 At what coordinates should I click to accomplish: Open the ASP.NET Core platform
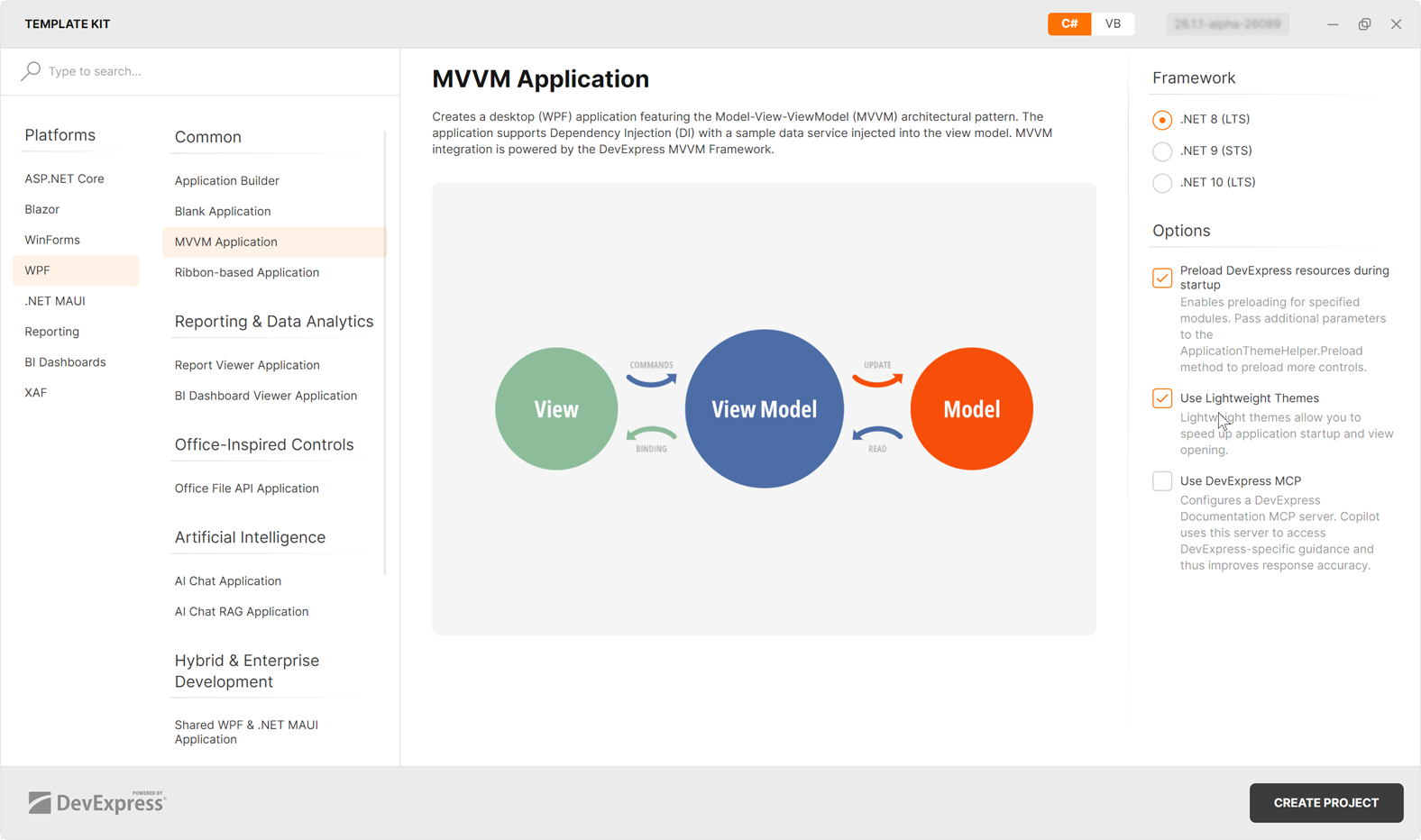pyautogui.click(x=76, y=178)
